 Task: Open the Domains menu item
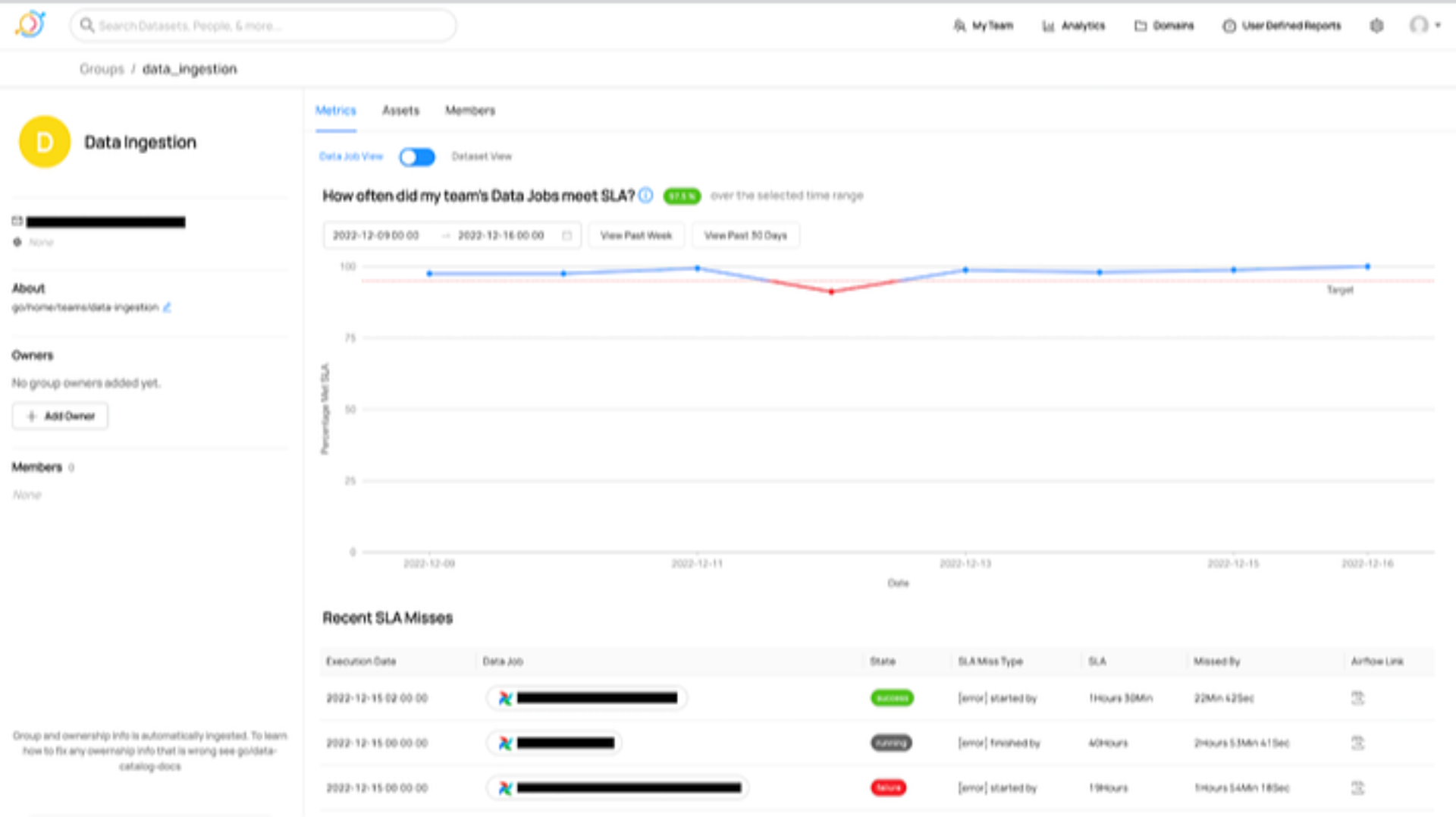pos(1164,26)
